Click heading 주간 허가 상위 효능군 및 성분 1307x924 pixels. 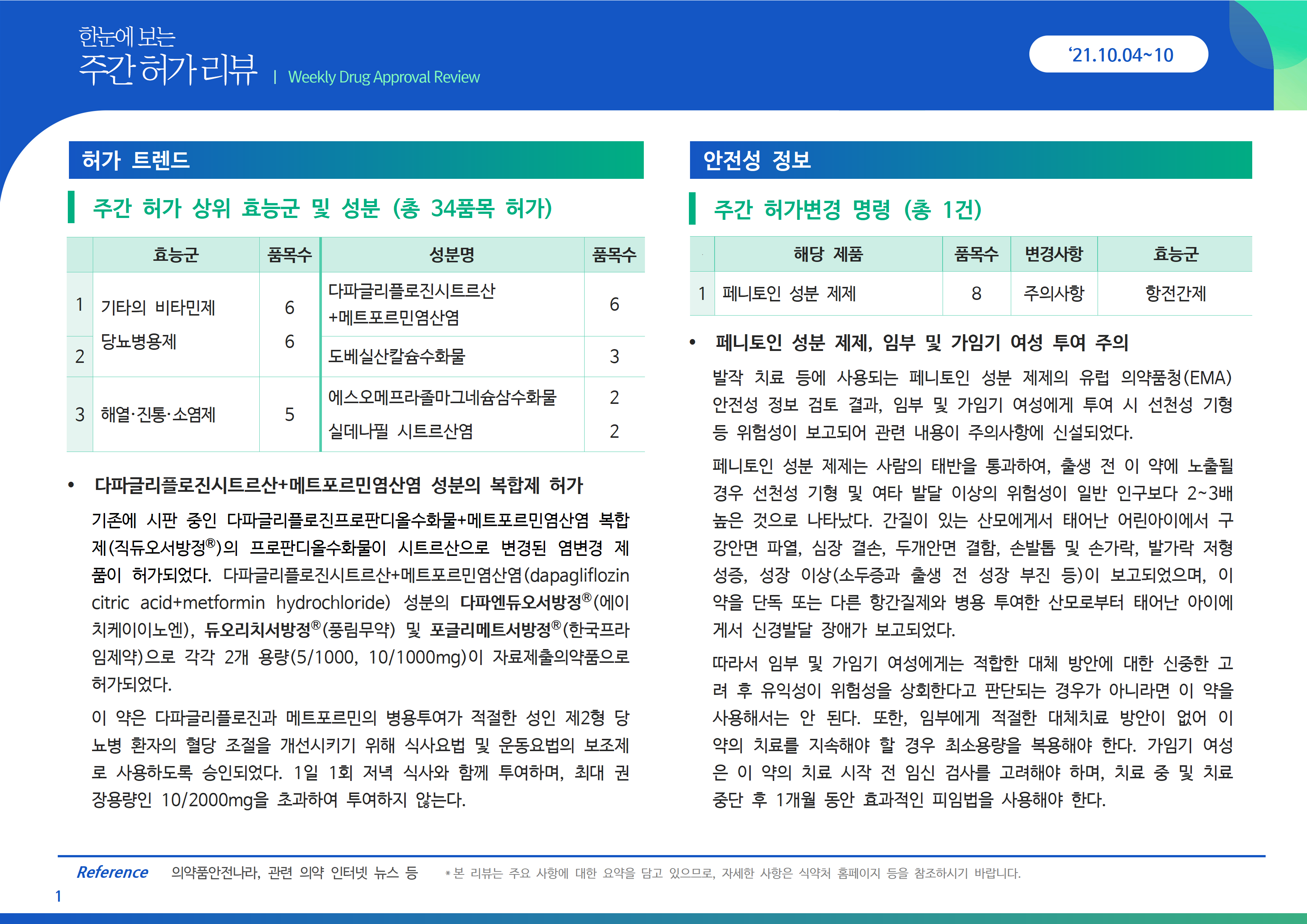pos(322,208)
